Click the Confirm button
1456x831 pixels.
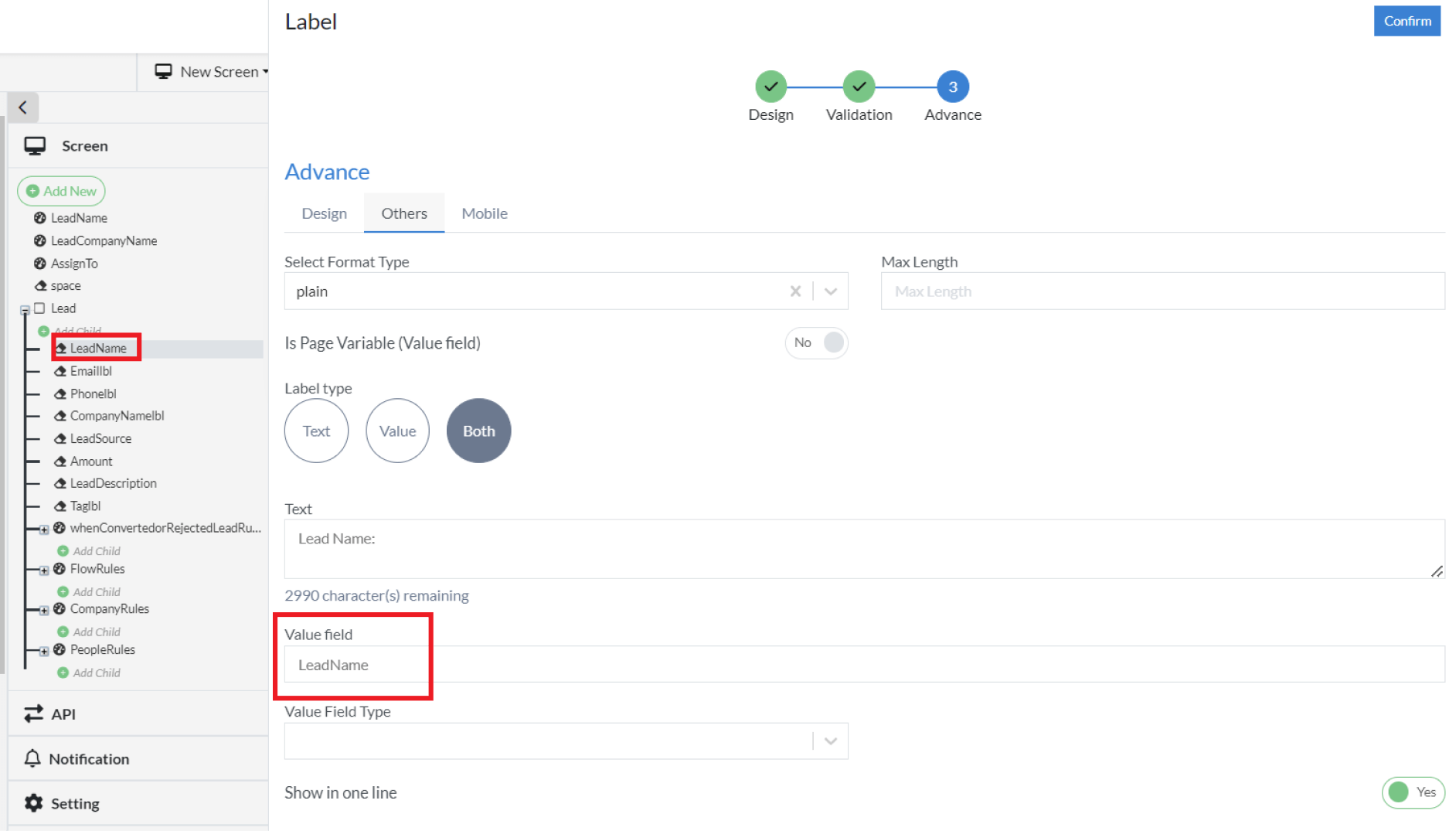tap(1407, 21)
